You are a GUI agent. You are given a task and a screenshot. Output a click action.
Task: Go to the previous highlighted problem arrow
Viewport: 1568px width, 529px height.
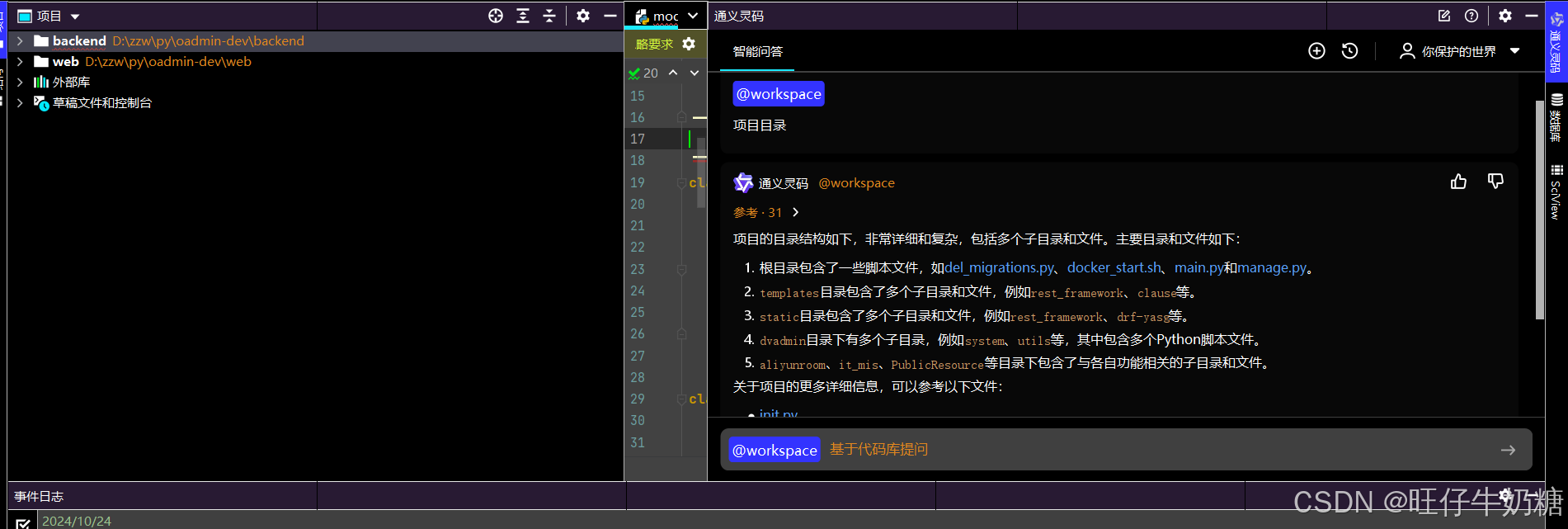coord(673,73)
